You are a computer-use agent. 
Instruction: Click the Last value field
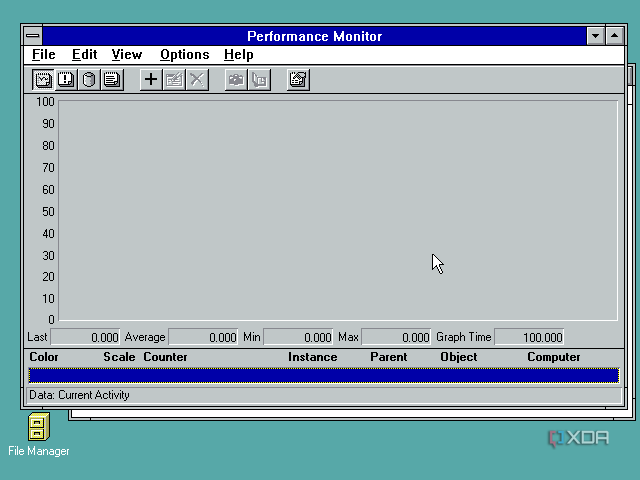85,337
